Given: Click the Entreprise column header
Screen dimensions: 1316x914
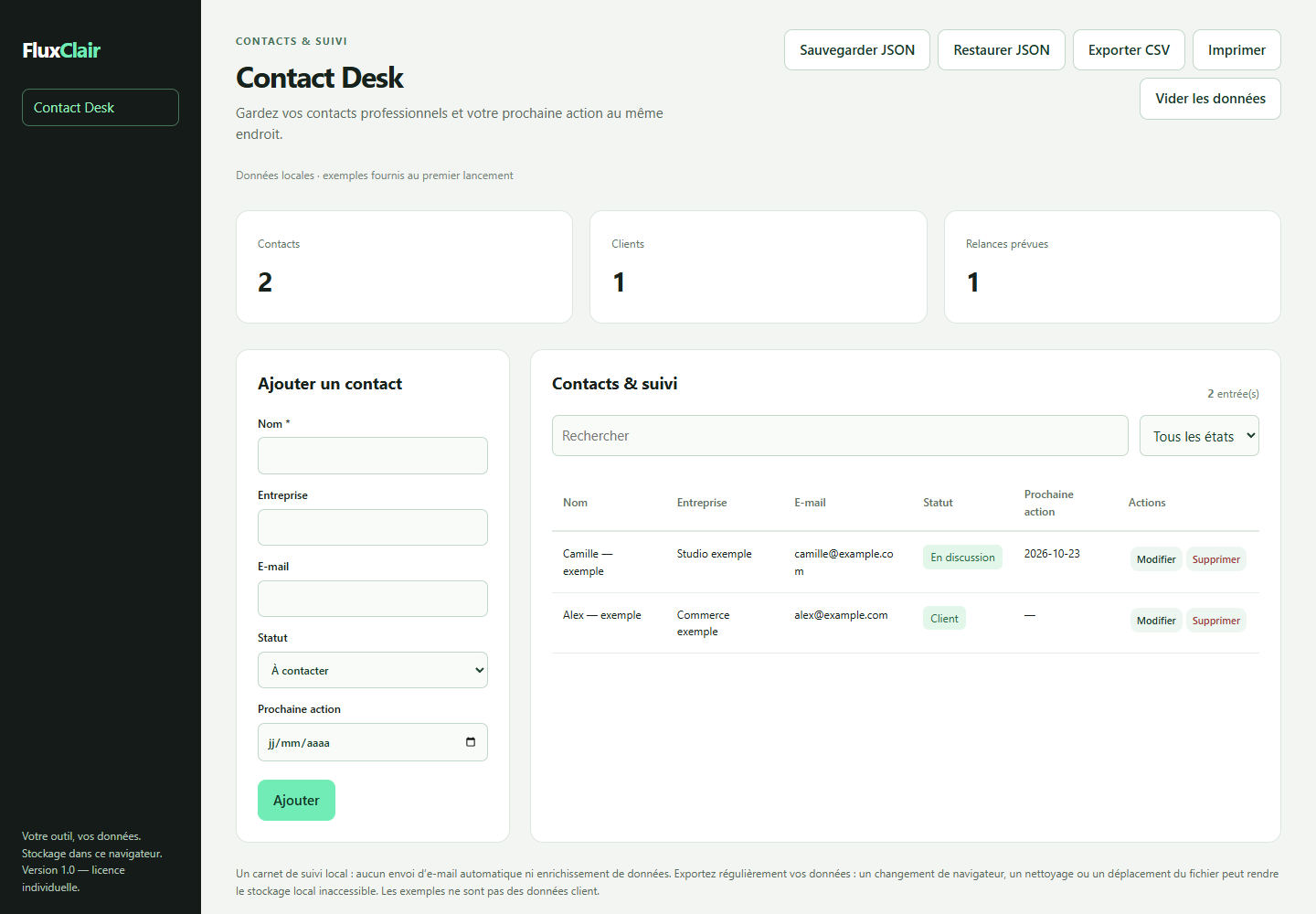Looking at the screenshot, I should click(x=702, y=503).
